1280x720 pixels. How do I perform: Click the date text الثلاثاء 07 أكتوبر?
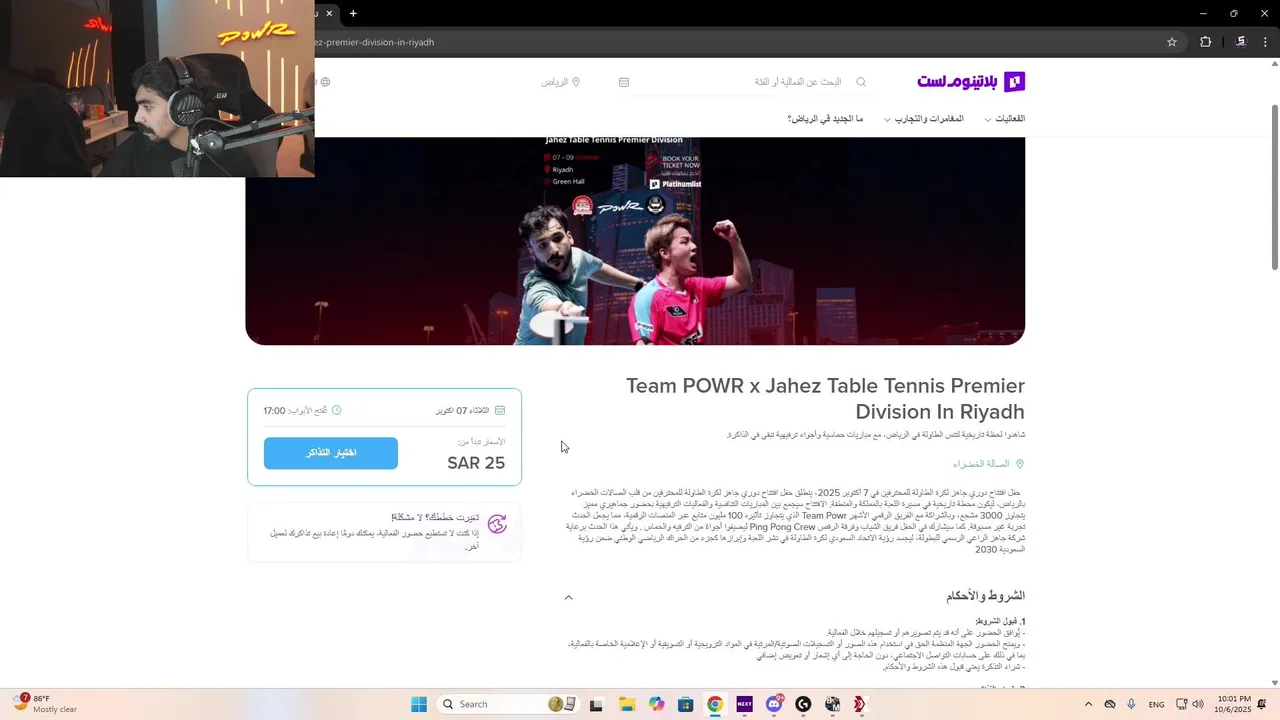[462, 410]
